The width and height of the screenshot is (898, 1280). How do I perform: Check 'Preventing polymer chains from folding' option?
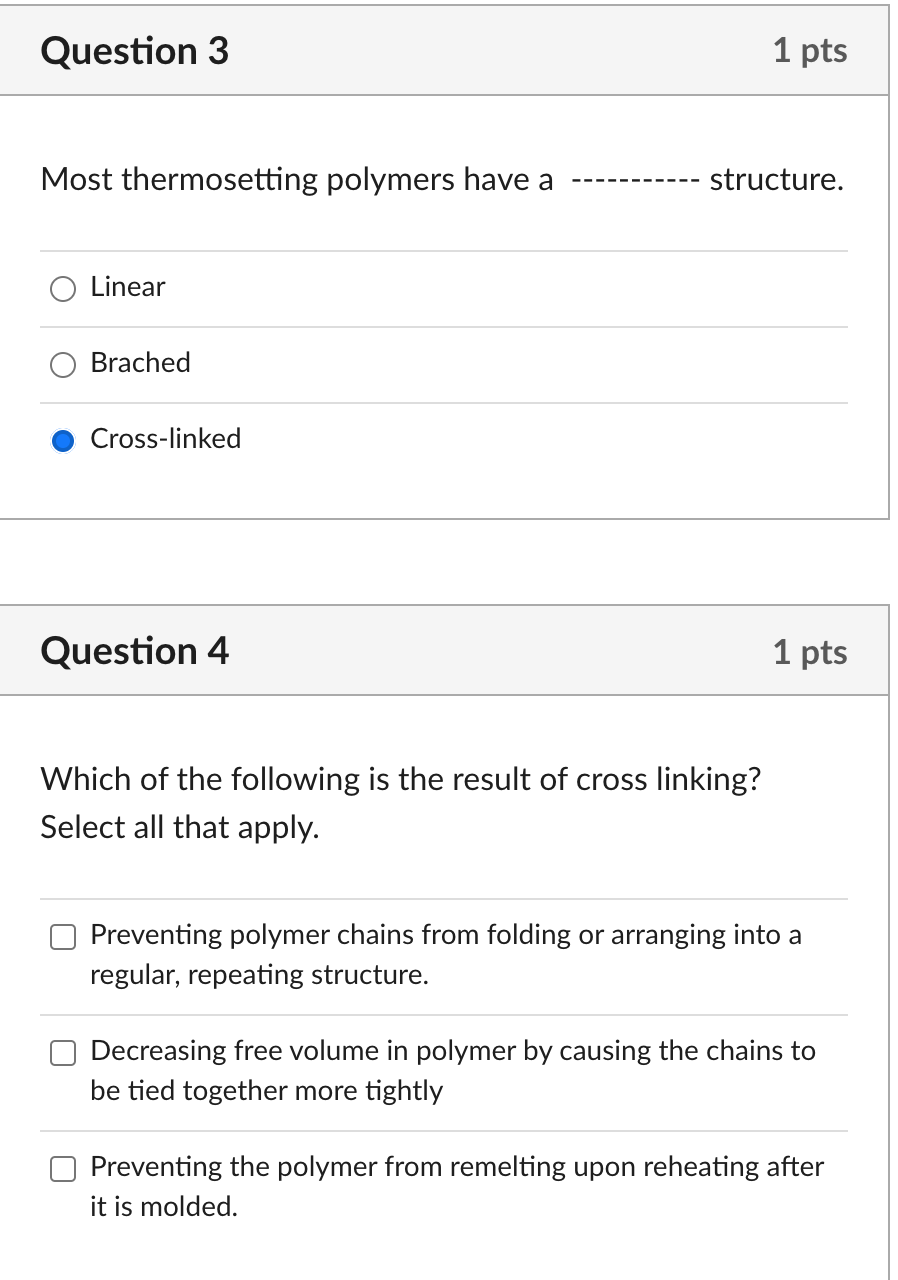(62, 937)
